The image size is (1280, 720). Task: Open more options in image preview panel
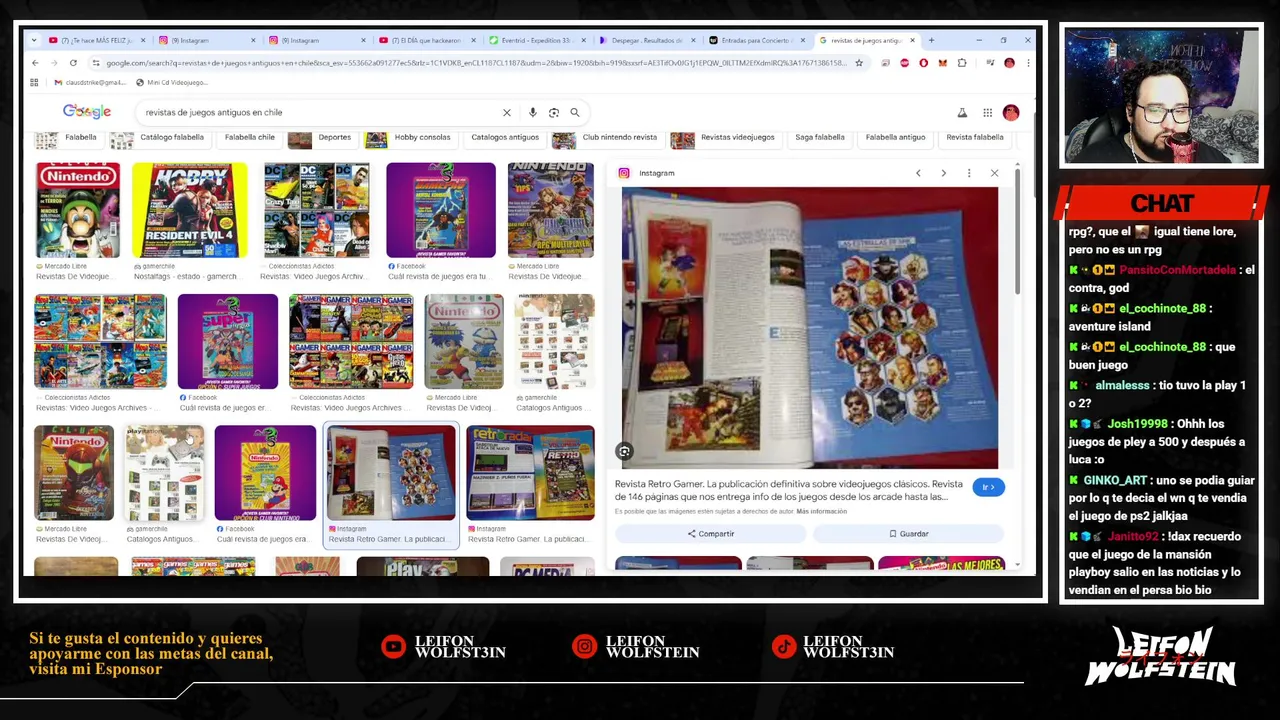tap(968, 173)
